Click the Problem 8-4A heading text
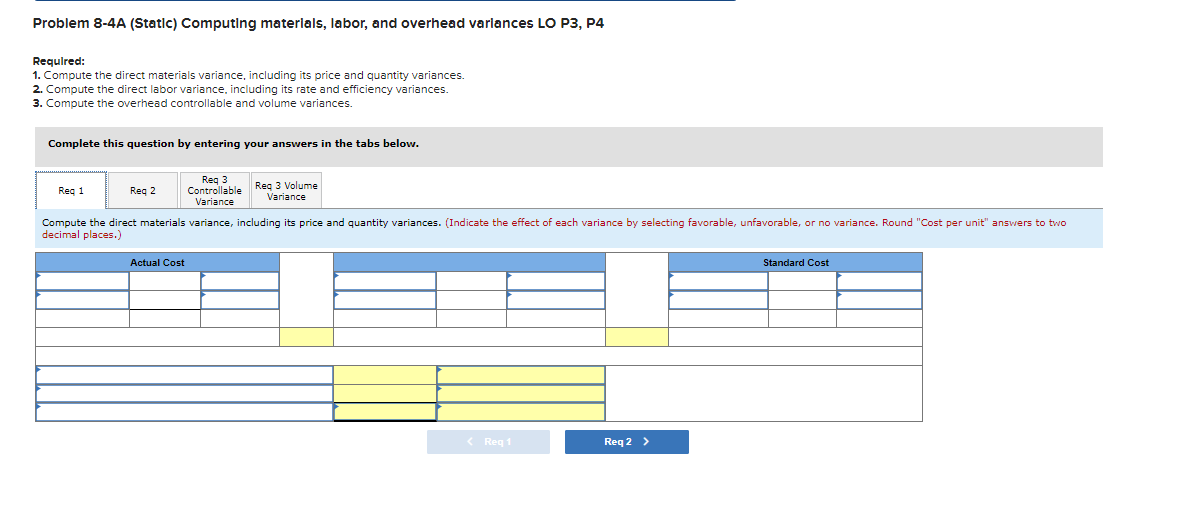Screen dimensions: 1180x520 (x=318, y=23)
